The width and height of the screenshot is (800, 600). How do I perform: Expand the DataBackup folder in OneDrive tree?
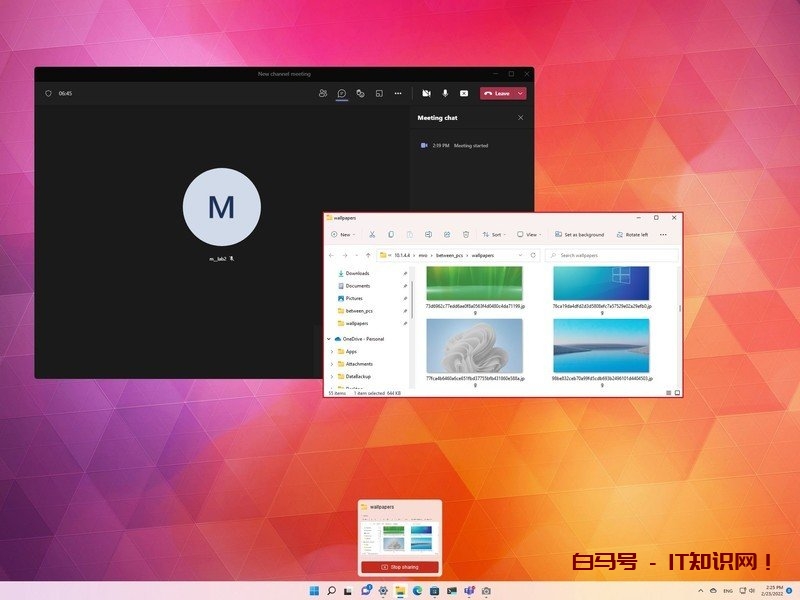click(332, 377)
